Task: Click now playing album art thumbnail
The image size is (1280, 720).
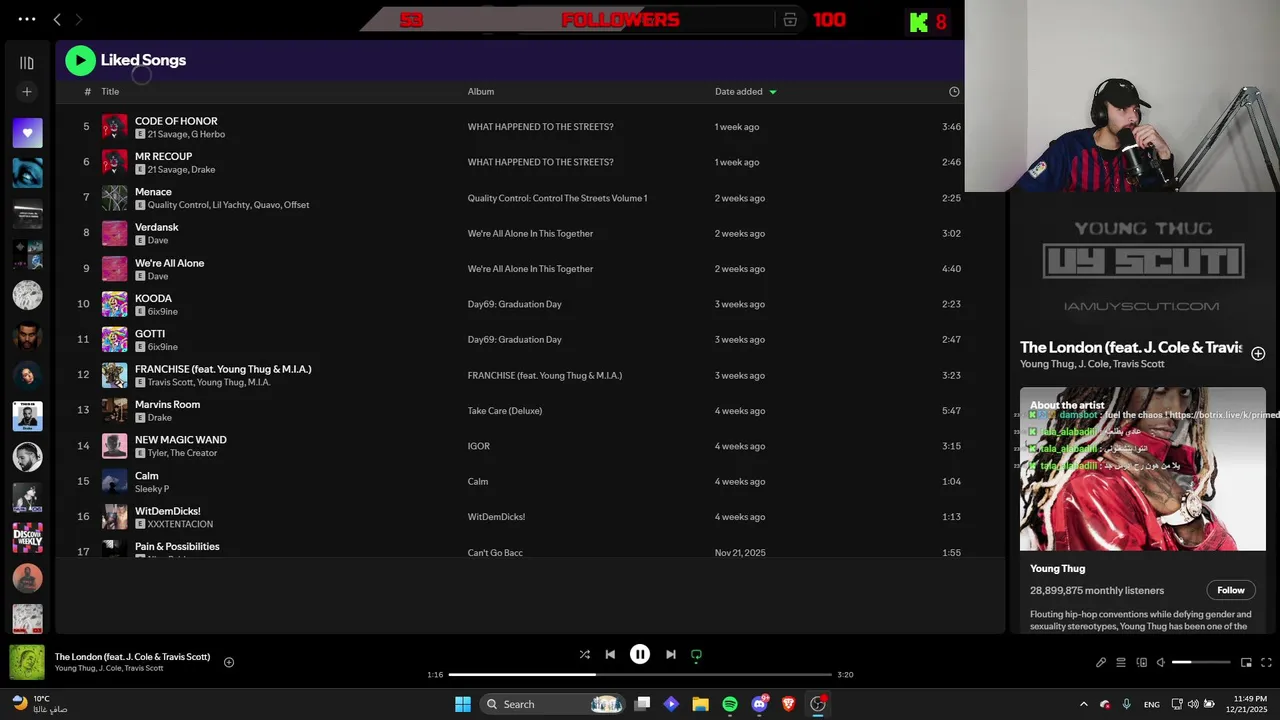Action: point(27,662)
